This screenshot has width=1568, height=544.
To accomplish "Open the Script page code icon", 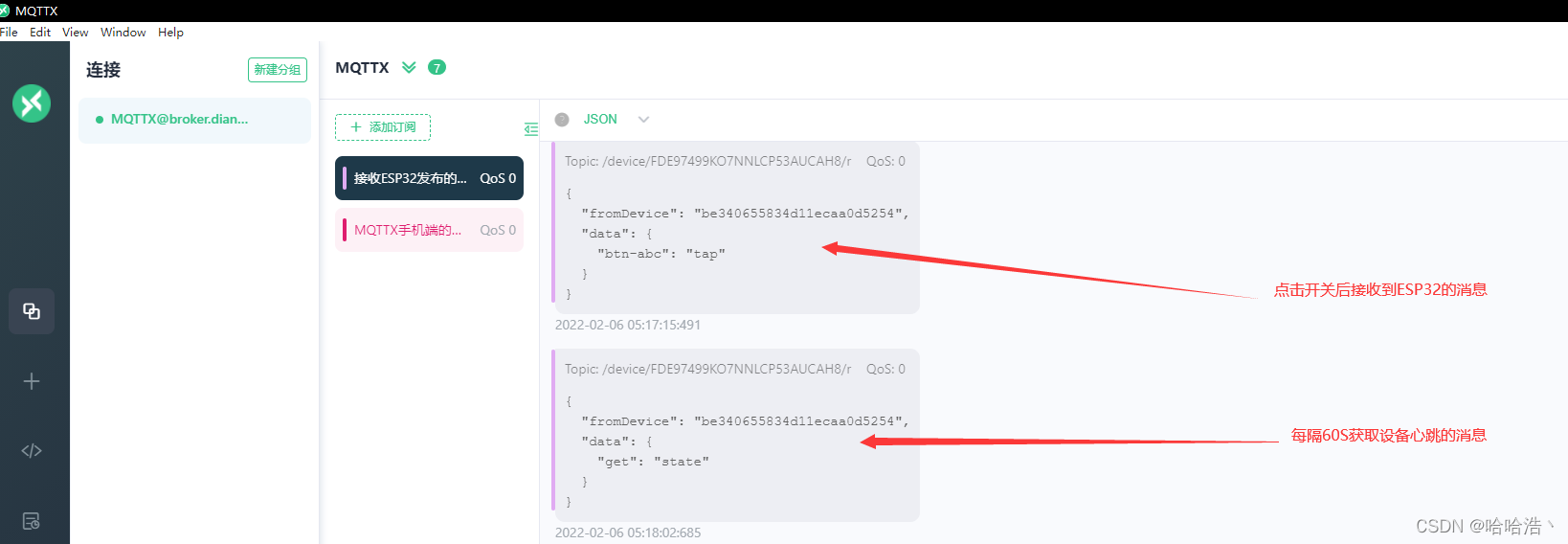I will click(32, 451).
